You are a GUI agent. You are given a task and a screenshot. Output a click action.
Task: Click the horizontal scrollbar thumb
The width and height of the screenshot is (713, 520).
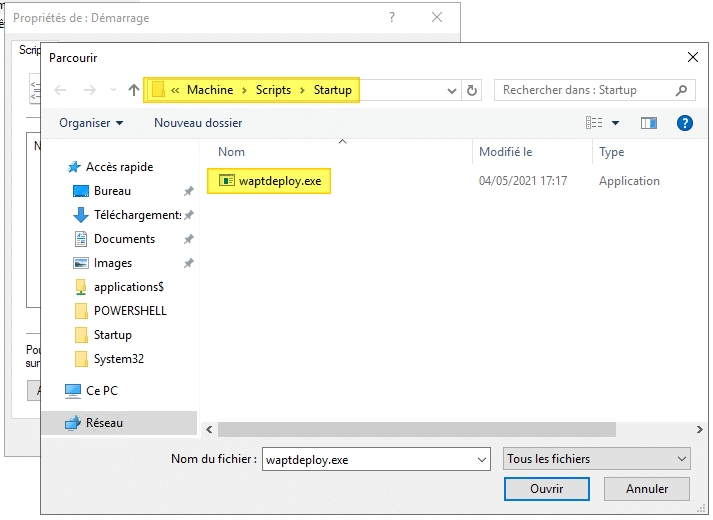[x=417, y=430]
